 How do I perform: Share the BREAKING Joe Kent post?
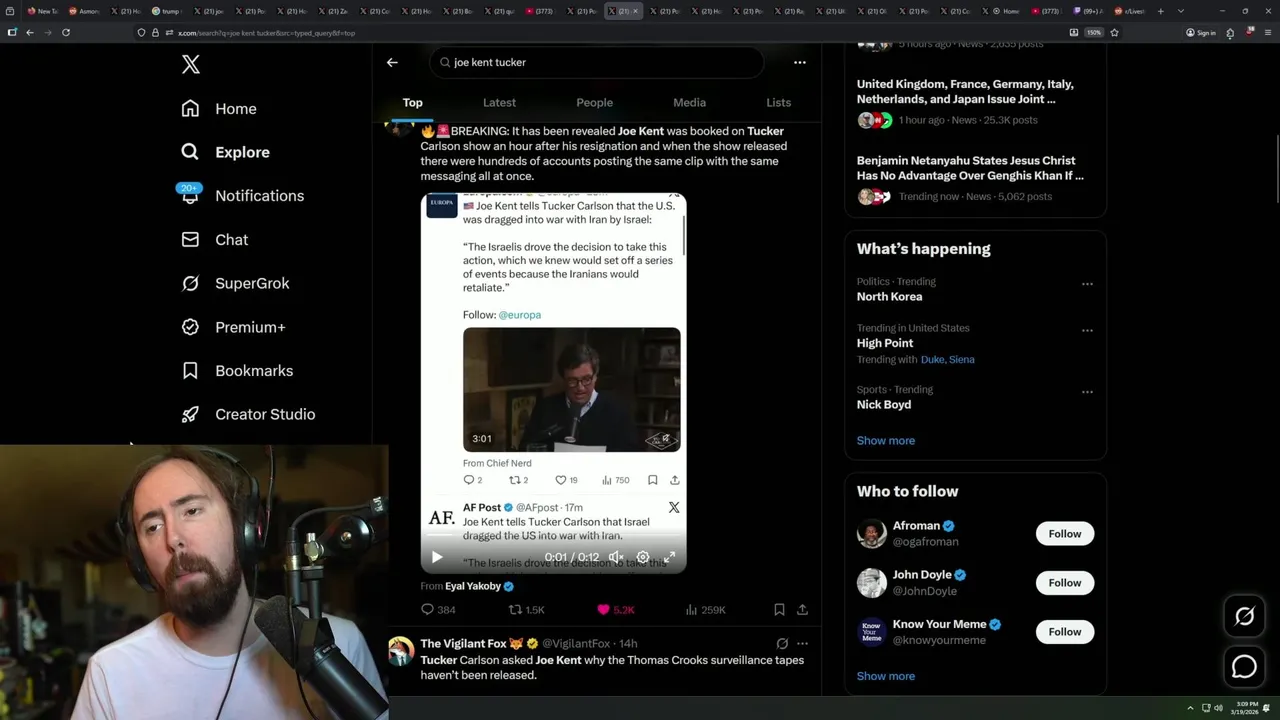point(802,609)
